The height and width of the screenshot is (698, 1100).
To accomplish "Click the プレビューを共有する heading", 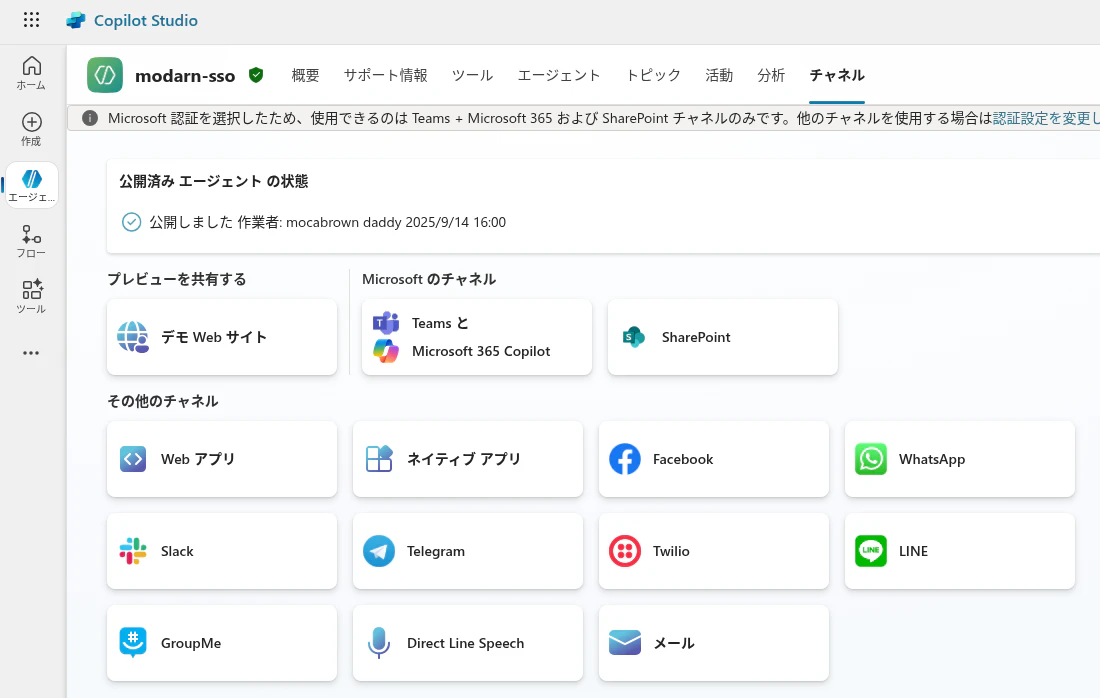I will pyautogui.click(x=177, y=279).
